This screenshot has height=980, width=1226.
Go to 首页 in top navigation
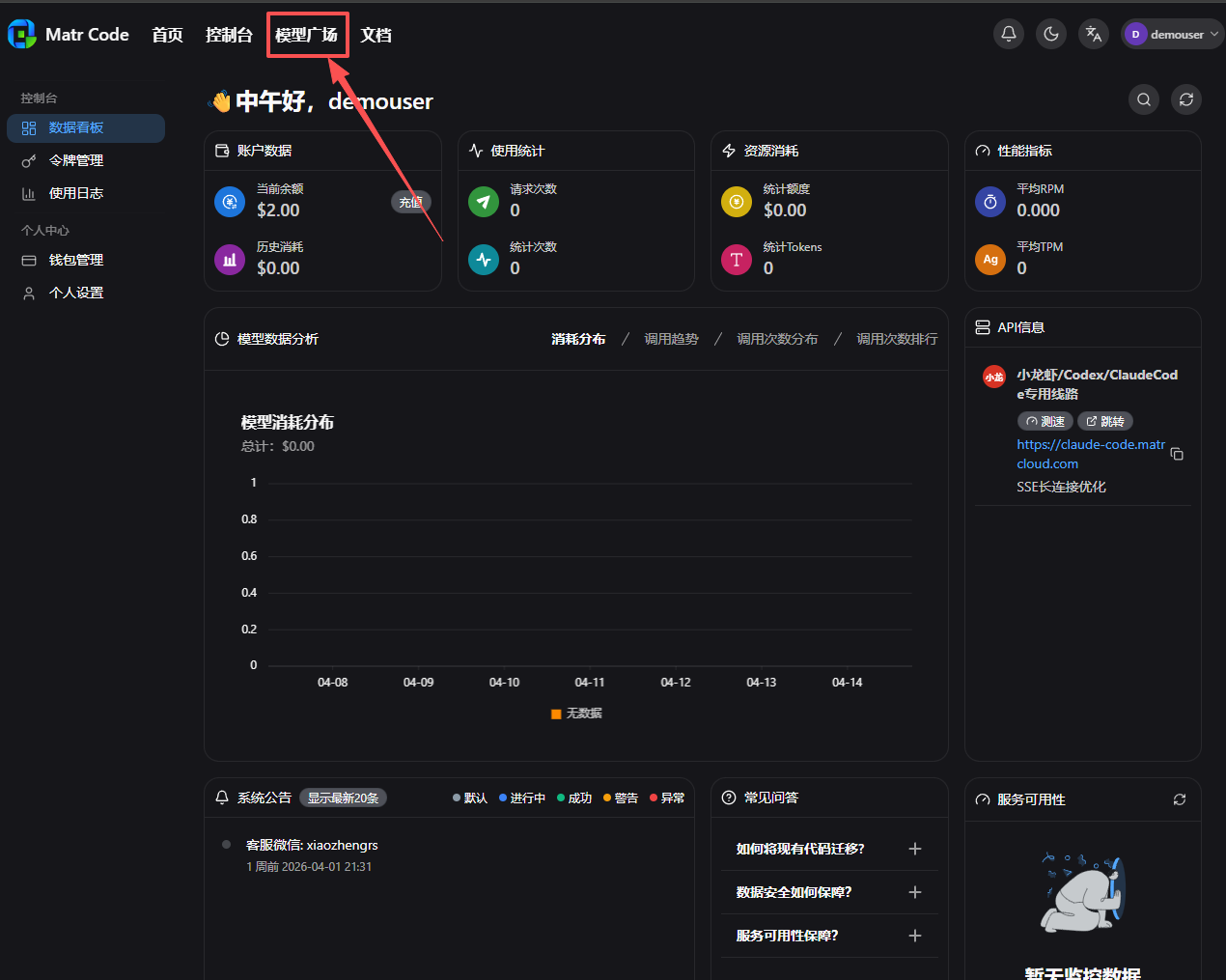167,35
